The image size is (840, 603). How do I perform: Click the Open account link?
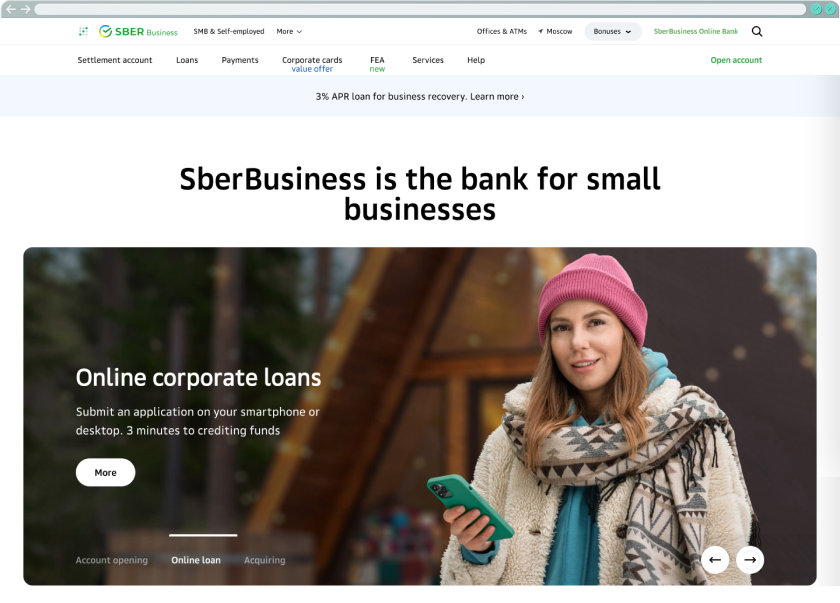coord(736,60)
